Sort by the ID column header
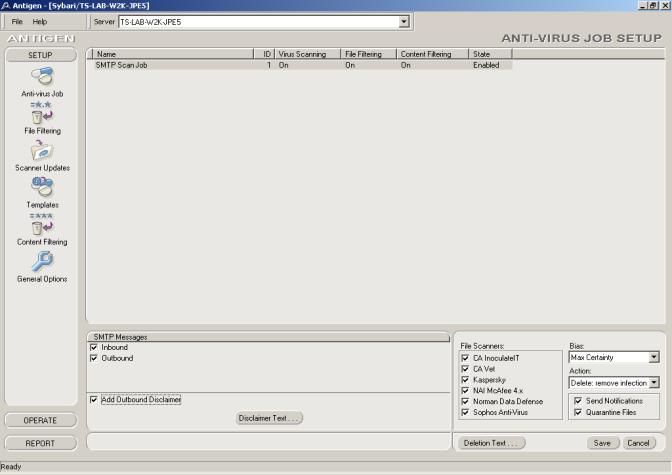672x475 pixels. tap(264, 54)
